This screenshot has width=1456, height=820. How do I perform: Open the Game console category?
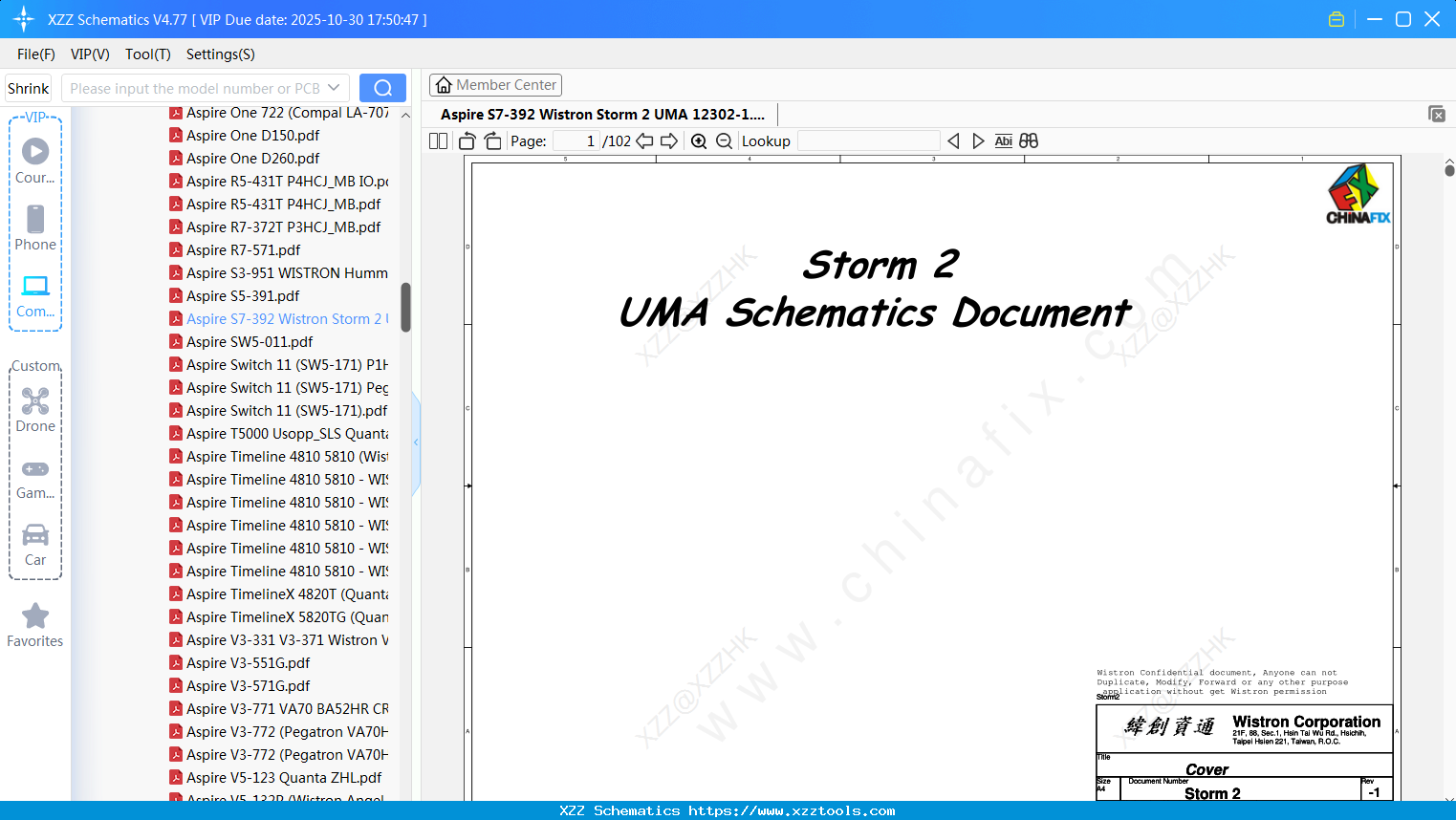35,479
